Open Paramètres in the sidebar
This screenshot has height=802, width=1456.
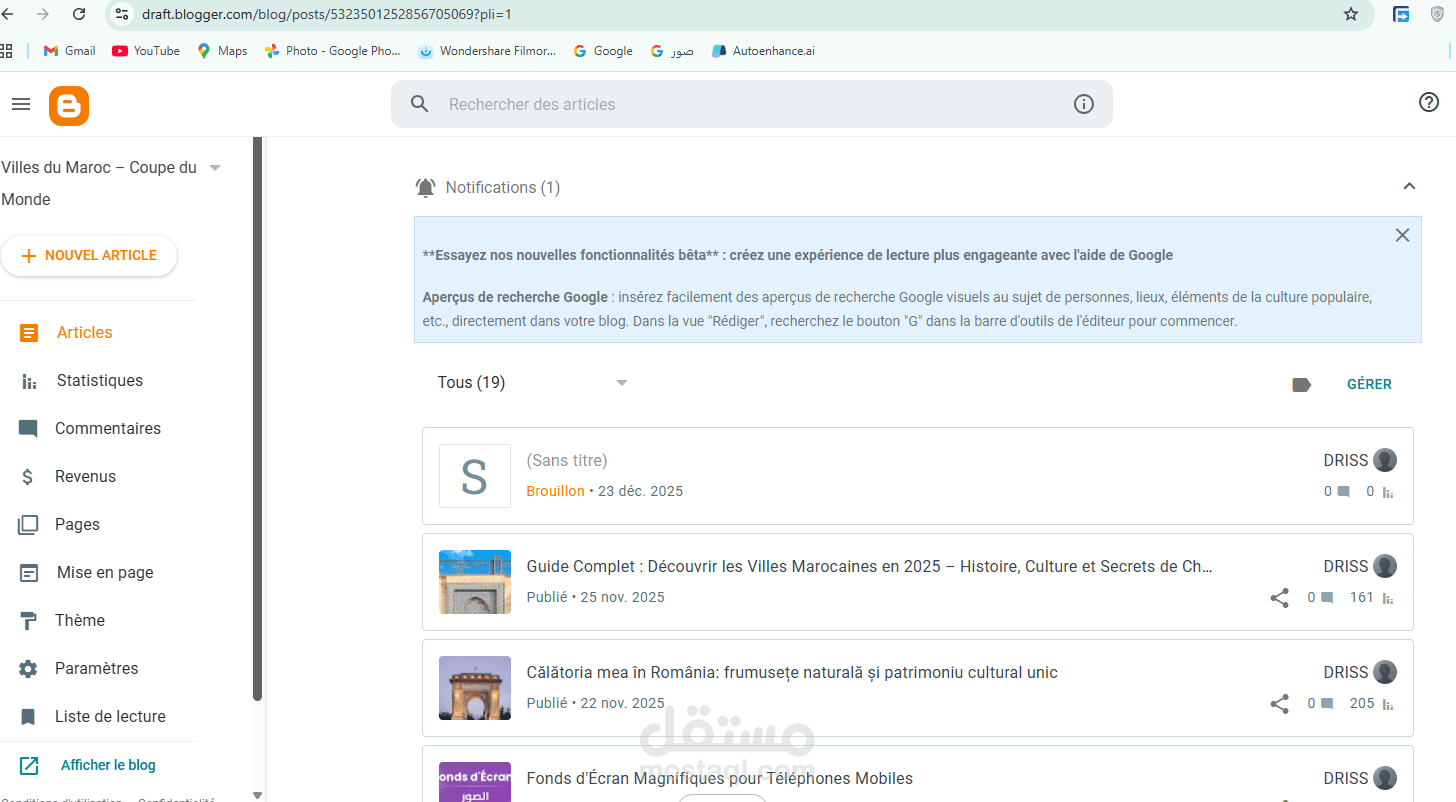98,669
